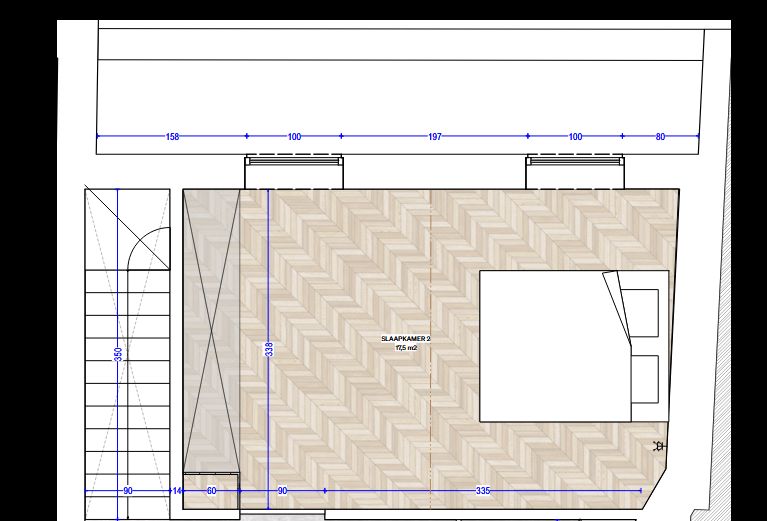
Task: Click the 335 dimension label at bottom
Action: [x=483, y=491]
